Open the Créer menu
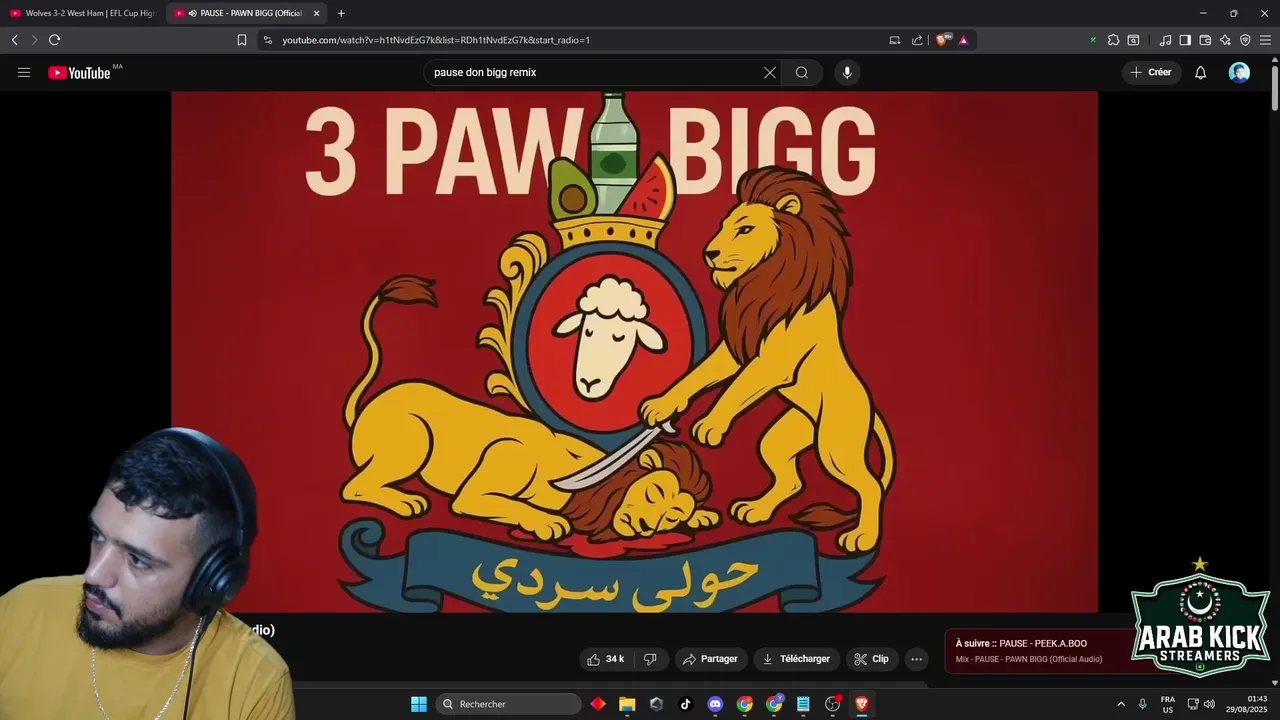This screenshot has width=1280, height=720. tap(1151, 73)
